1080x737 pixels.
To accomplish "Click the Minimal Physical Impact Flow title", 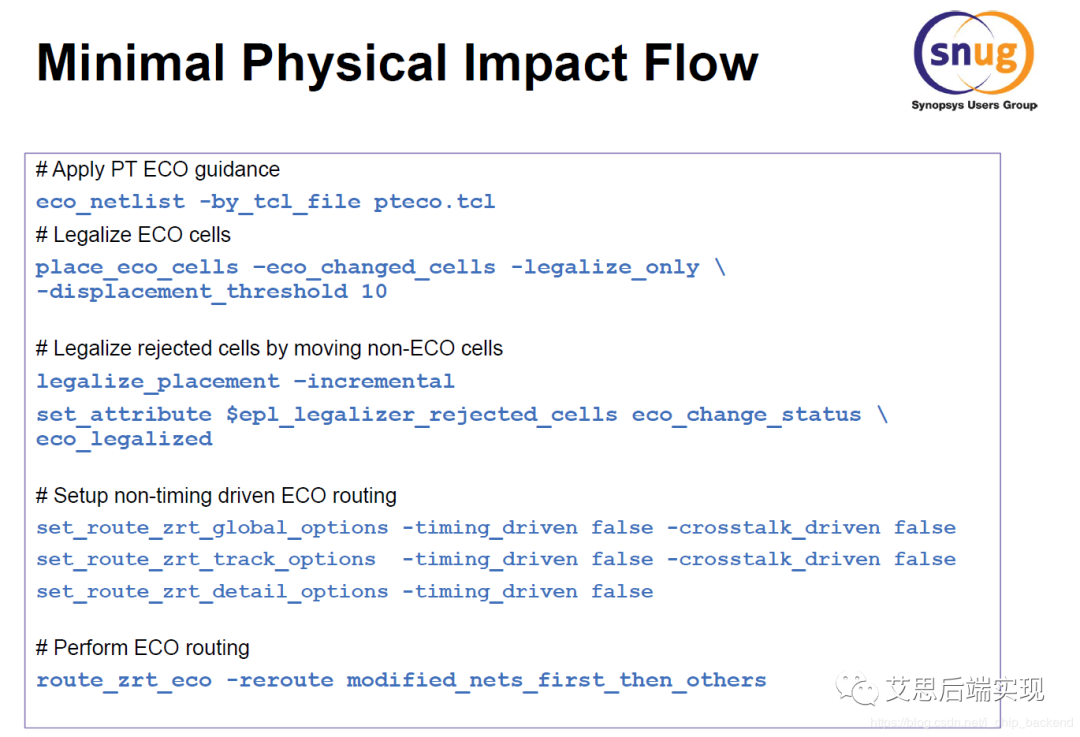I will [x=397, y=62].
